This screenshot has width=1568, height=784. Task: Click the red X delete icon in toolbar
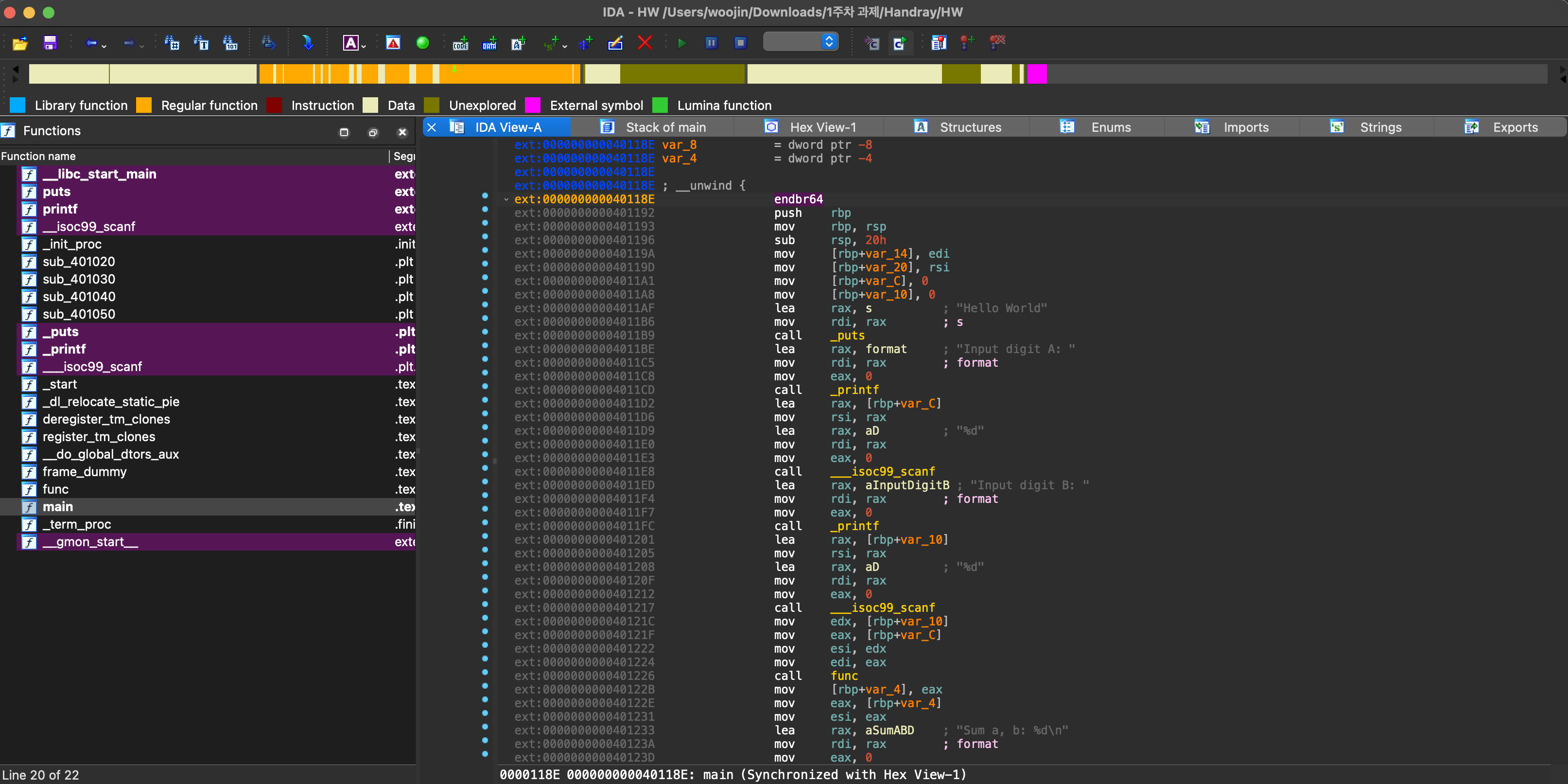645,43
